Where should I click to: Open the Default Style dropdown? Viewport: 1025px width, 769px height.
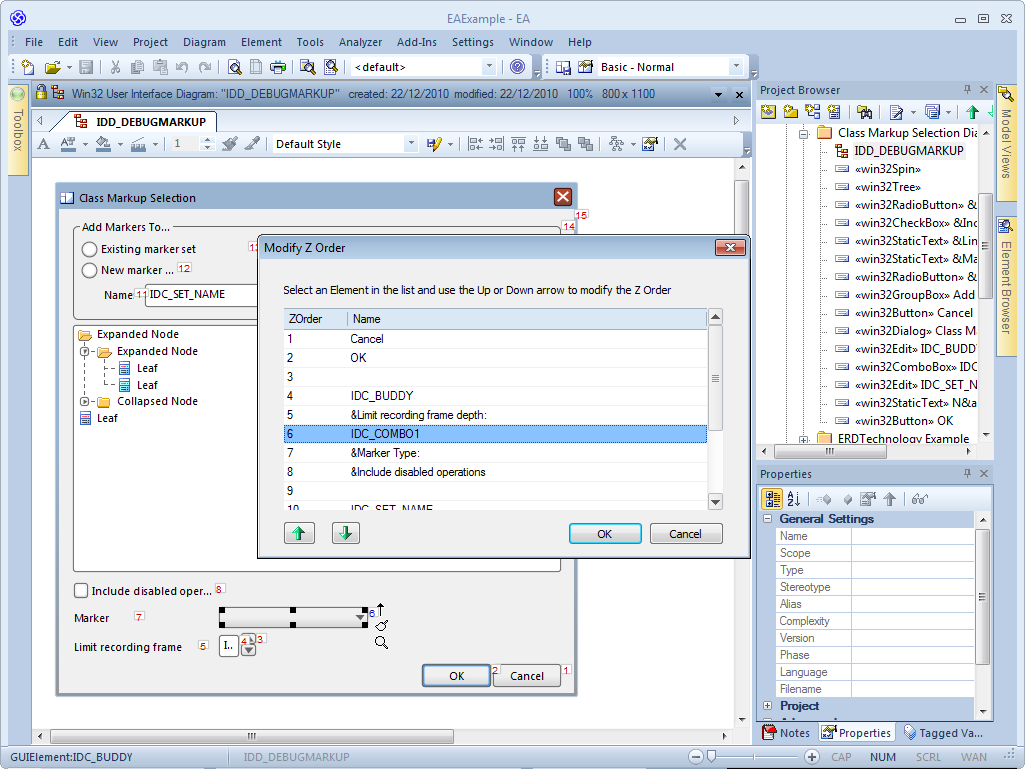pos(411,143)
